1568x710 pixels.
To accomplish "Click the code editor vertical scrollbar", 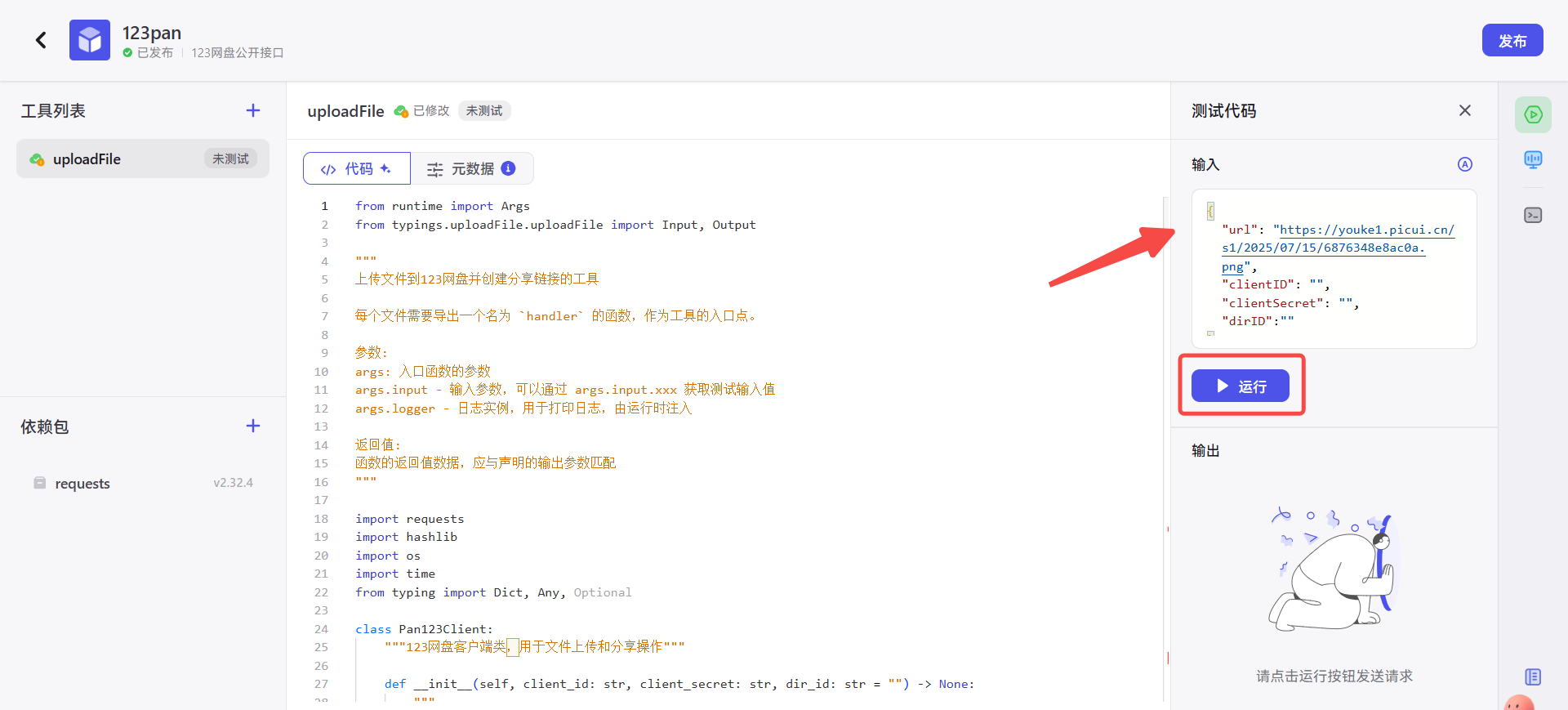I will [1165, 449].
